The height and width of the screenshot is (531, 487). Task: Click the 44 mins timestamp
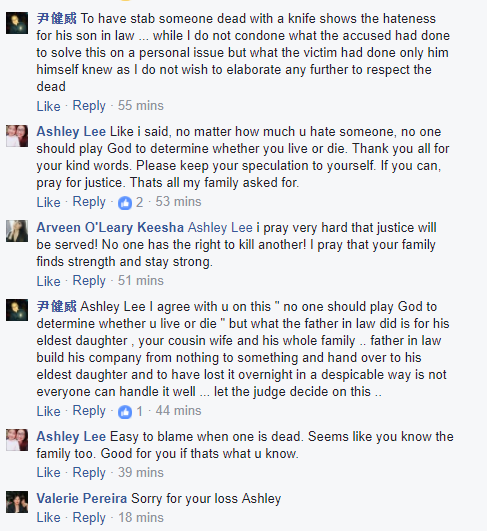click(x=178, y=411)
